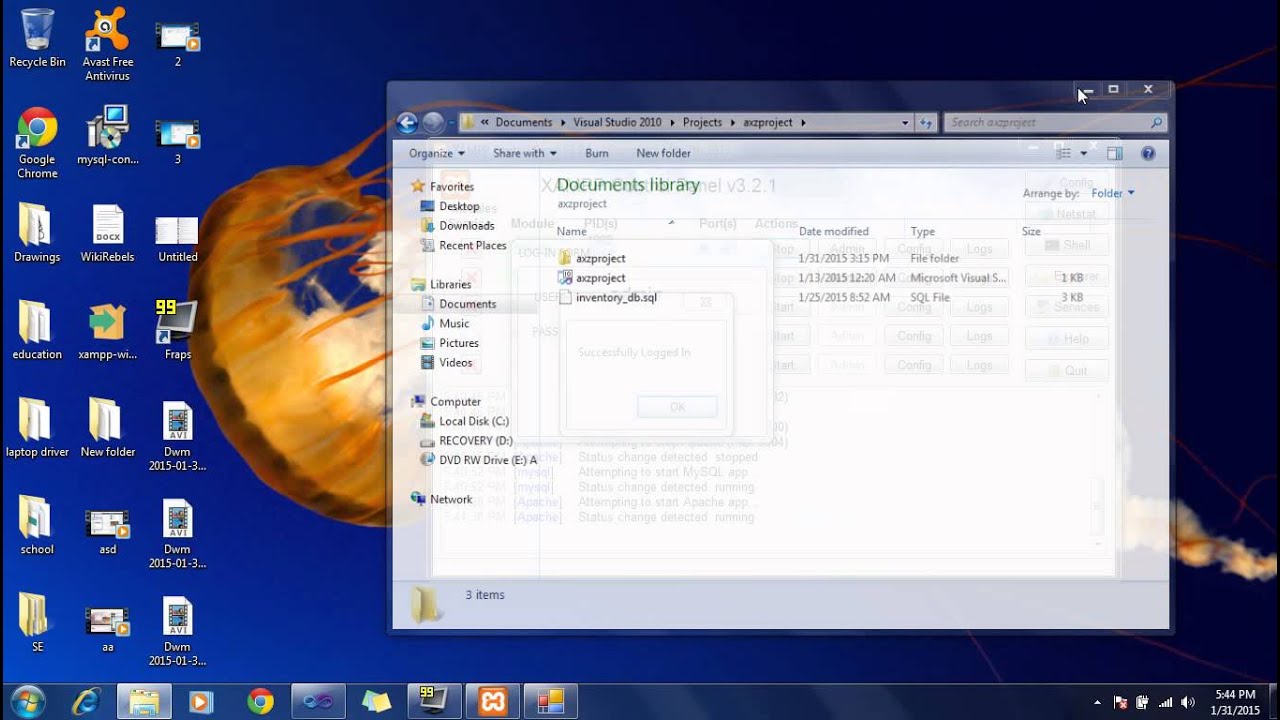1280x720 pixels.
Task: Open the Arrange by Folder dropdown
Action: [x=1113, y=193]
